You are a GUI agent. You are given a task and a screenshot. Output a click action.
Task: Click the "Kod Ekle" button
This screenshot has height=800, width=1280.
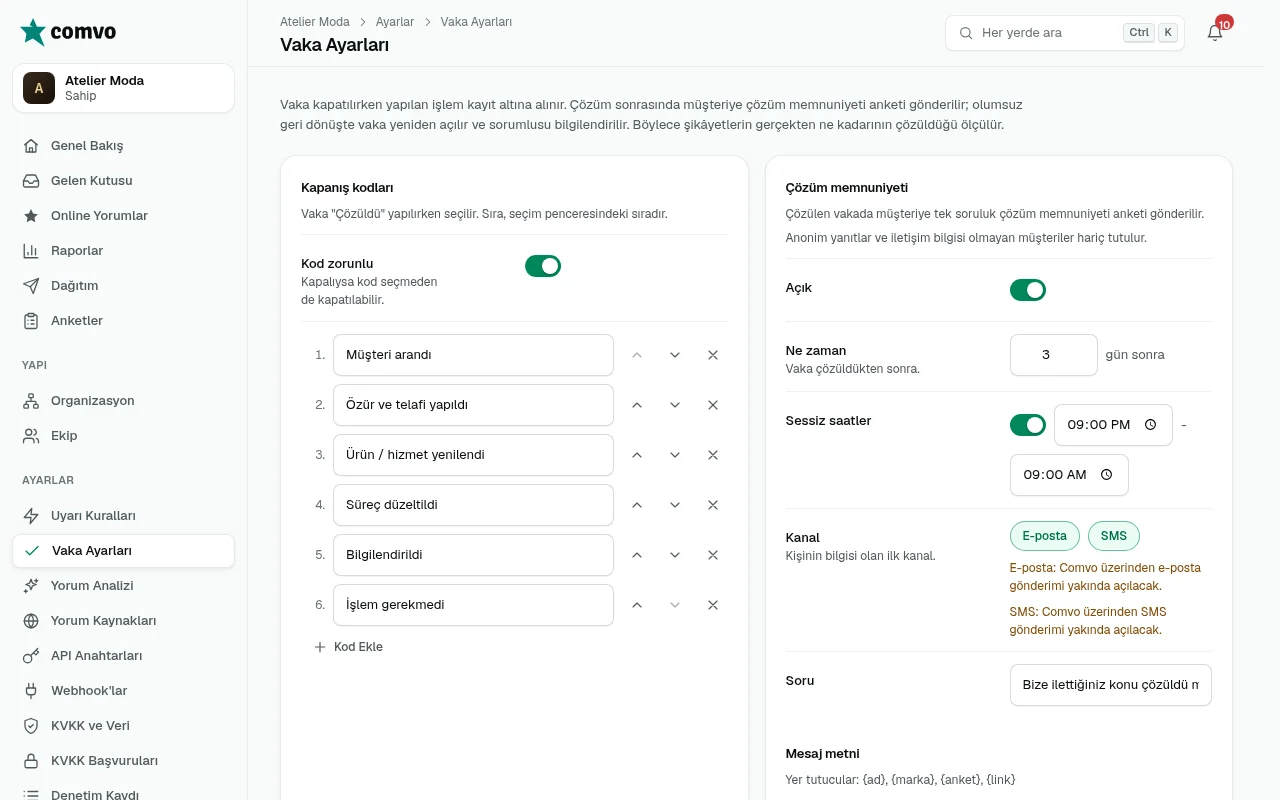tap(348, 647)
